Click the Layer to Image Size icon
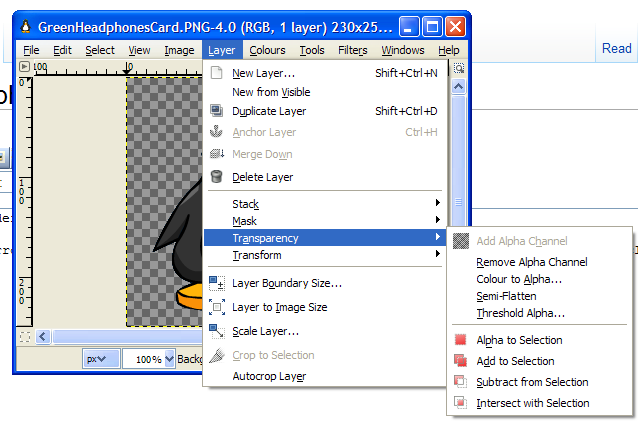The image size is (638, 428). coord(217,307)
